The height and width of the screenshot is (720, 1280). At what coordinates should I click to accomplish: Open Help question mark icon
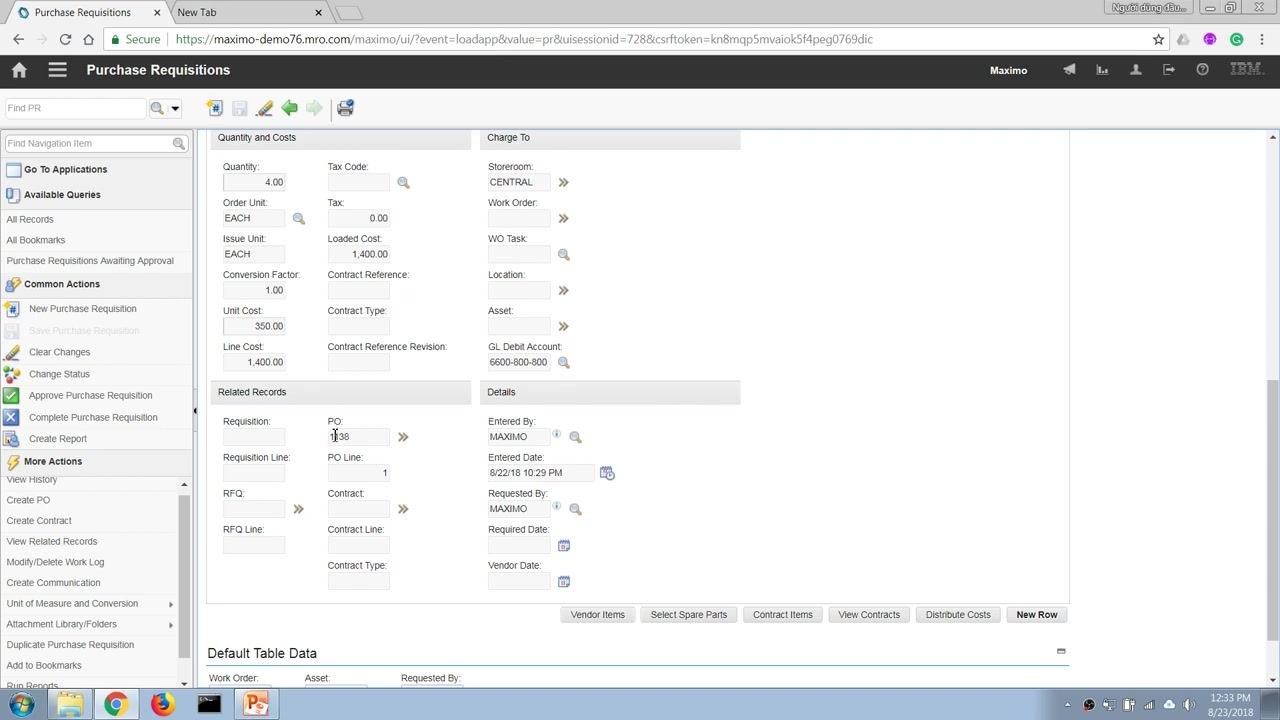(1202, 70)
